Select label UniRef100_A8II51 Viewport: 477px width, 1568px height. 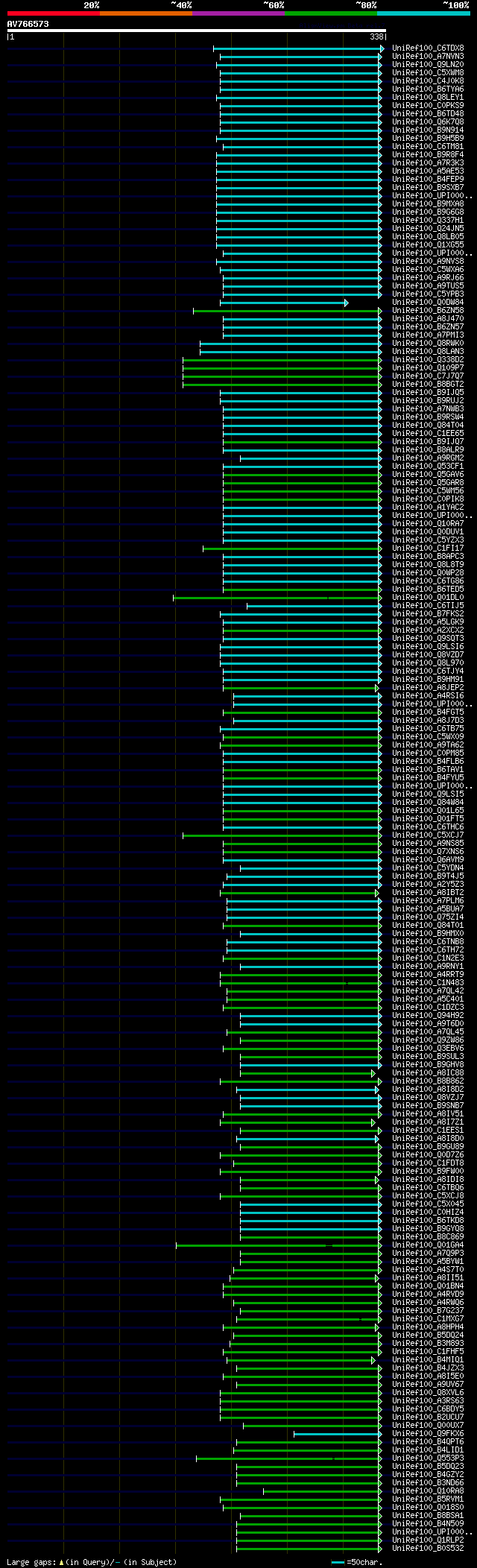pos(428,1278)
